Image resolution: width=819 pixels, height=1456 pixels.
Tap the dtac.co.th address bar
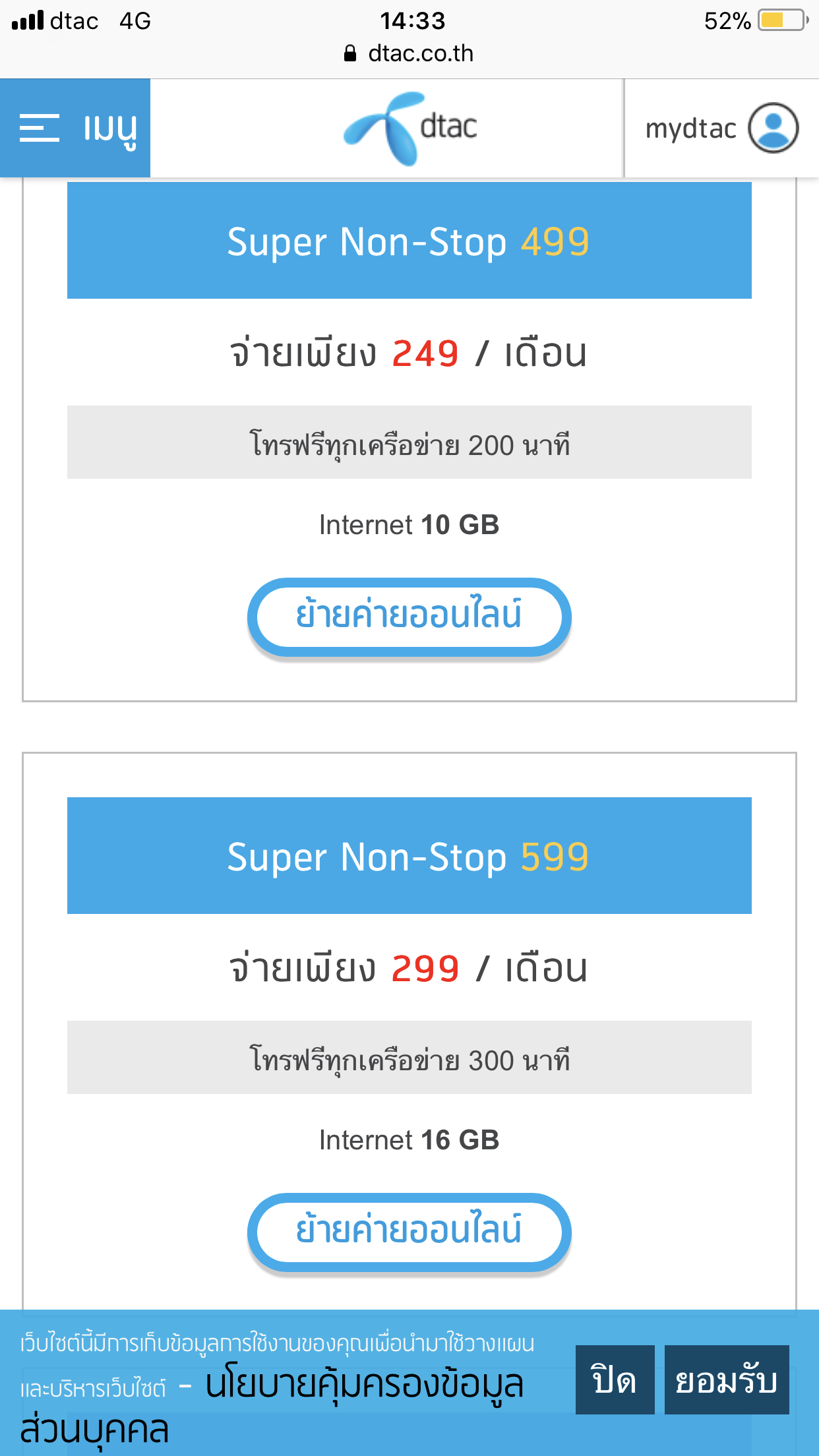(409, 53)
